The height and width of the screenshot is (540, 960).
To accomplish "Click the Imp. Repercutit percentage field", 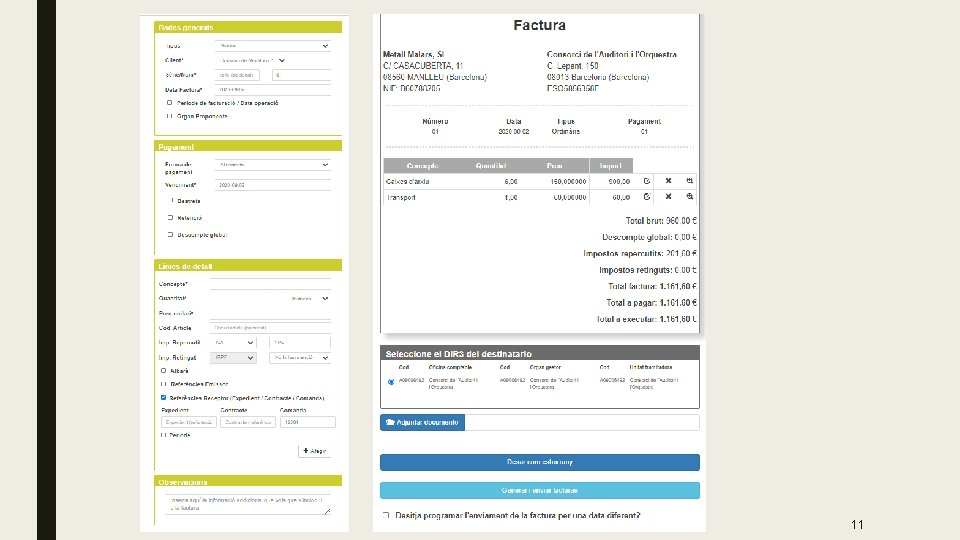I will (x=300, y=343).
